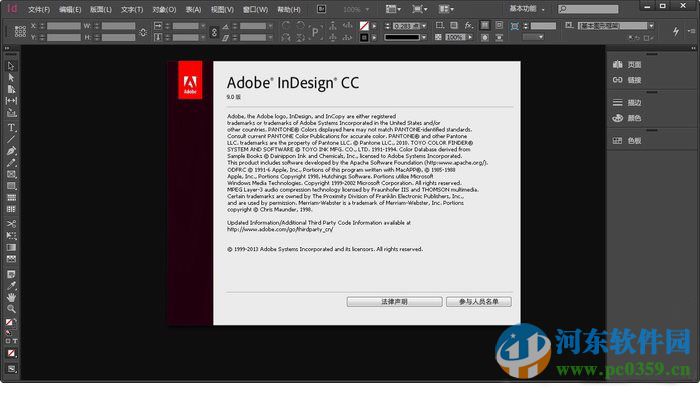The width and height of the screenshot is (700, 394).
Task: Open the 文件(F) menu
Action: click(39, 9)
